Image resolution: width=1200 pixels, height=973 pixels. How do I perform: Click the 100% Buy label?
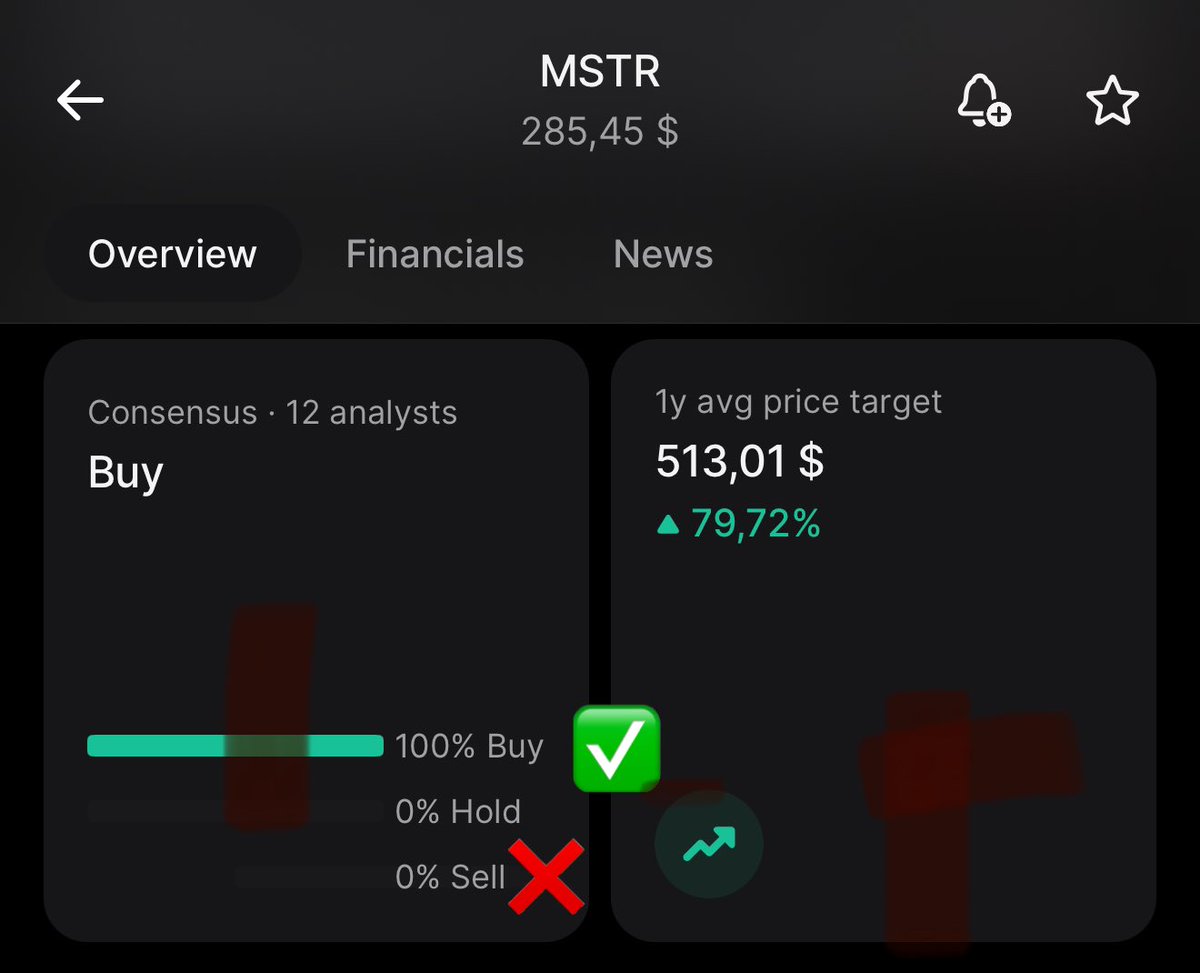pyautogui.click(x=470, y=746)
